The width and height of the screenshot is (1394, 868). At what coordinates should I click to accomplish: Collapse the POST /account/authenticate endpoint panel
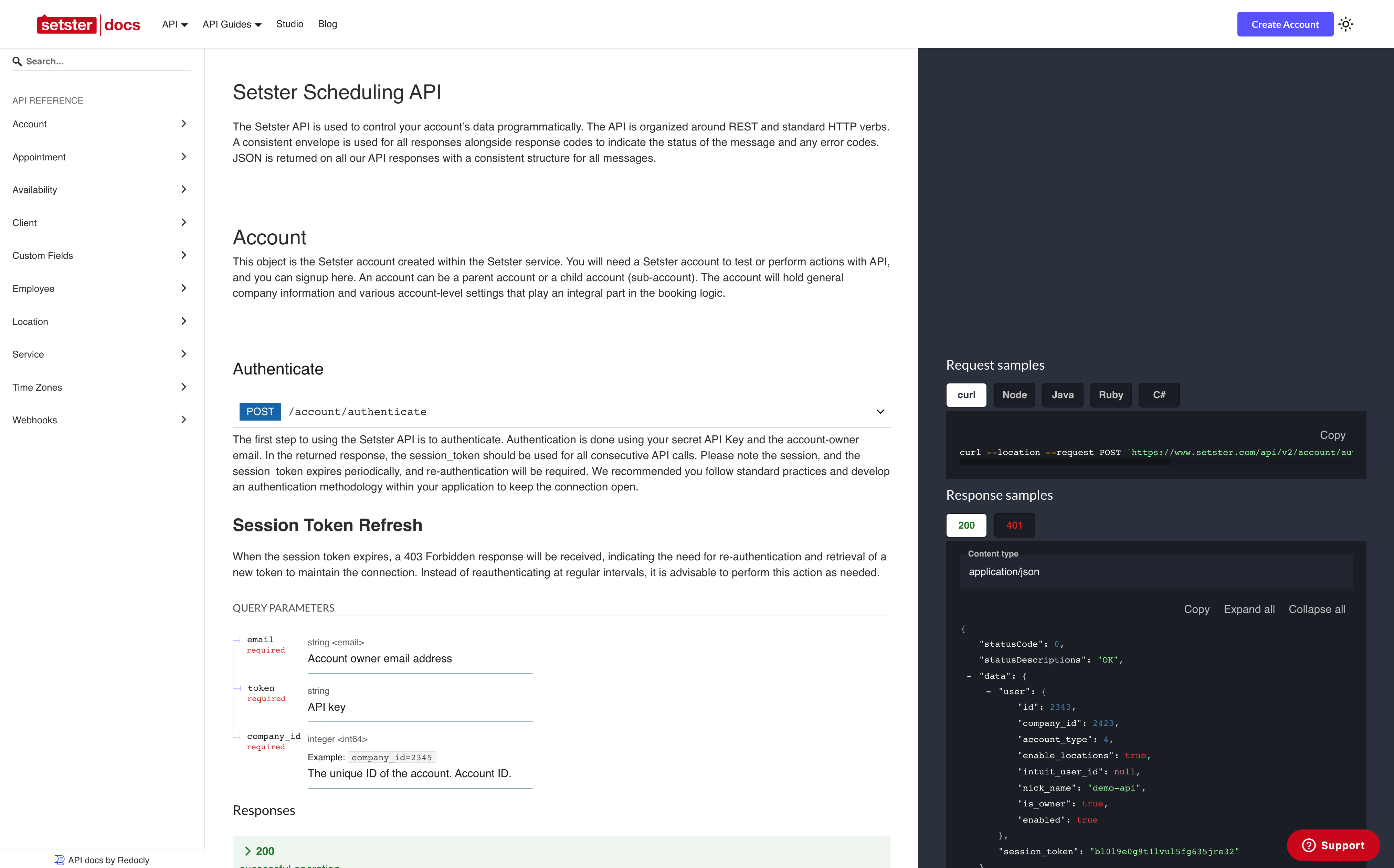[x=879, y=412]
